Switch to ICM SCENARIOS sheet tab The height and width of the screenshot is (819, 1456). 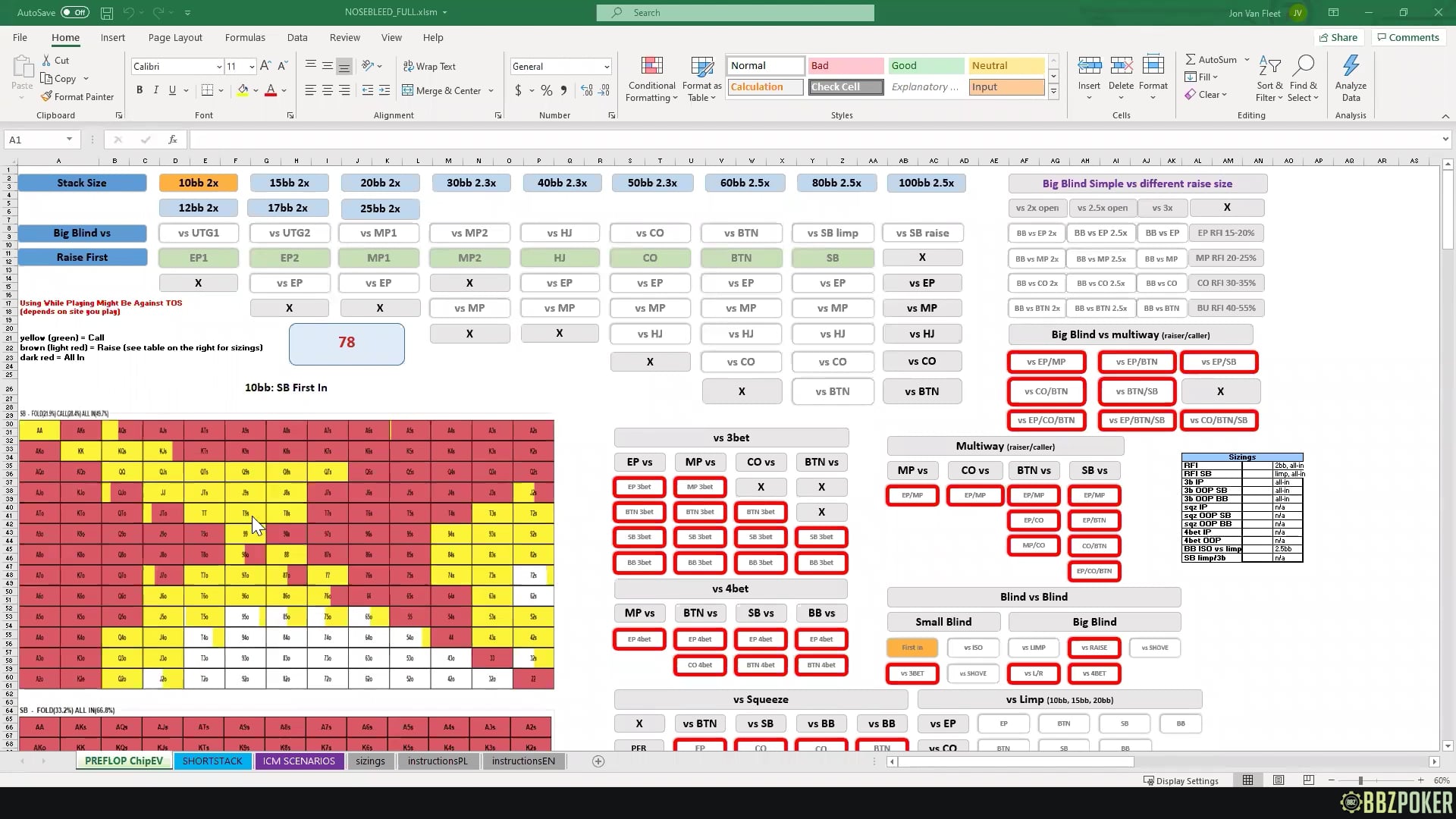pyautogui.click(x=299, y=761)
